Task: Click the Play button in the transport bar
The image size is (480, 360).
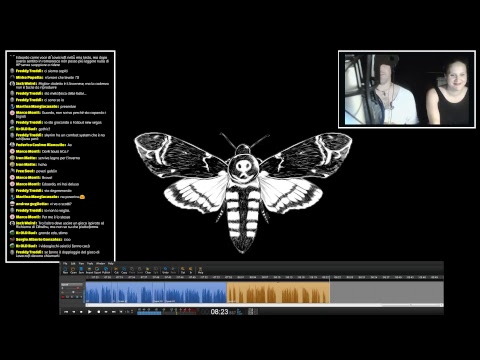Action: [x=89, y=312]
